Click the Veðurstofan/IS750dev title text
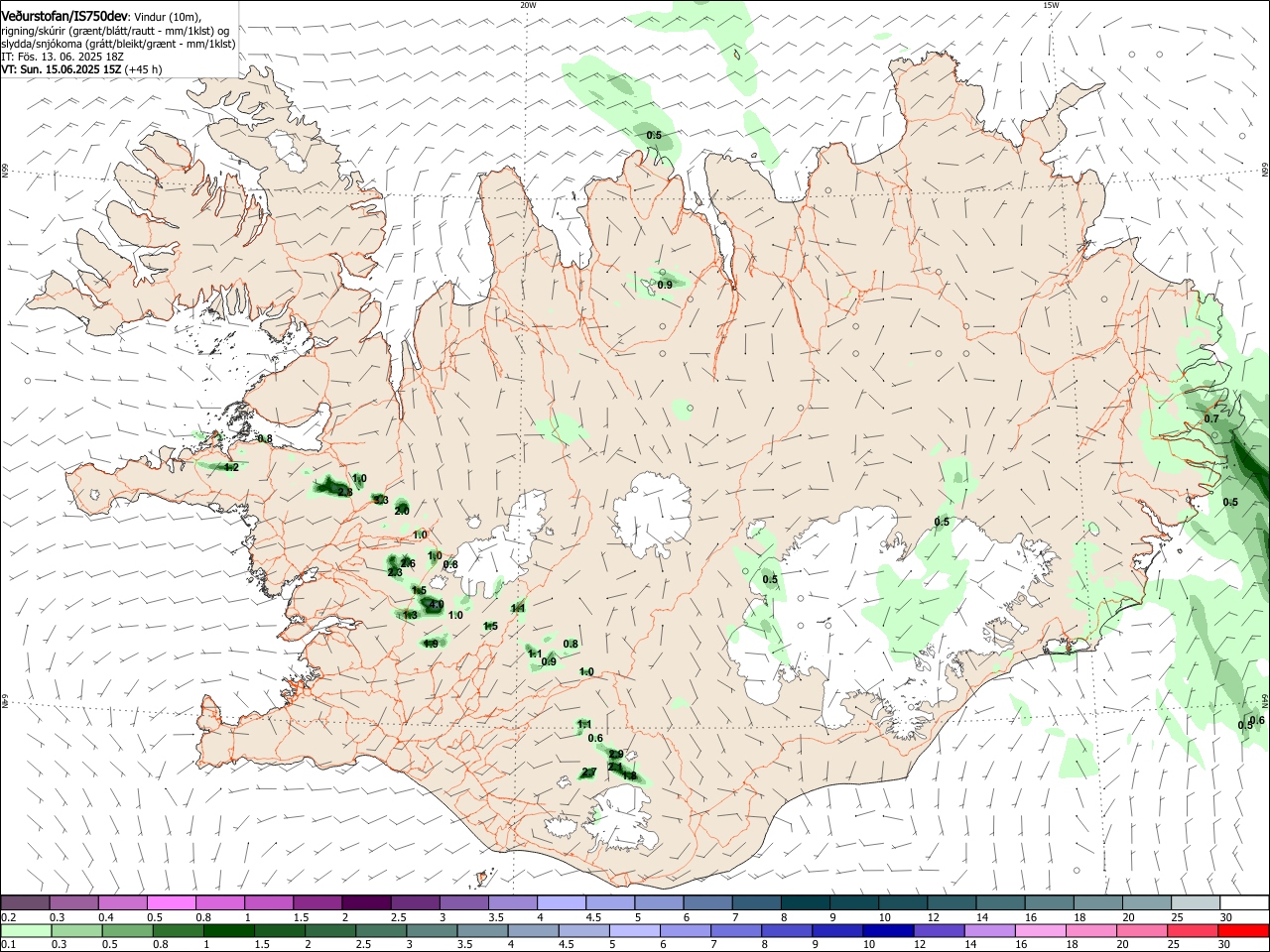 point(64,16)
